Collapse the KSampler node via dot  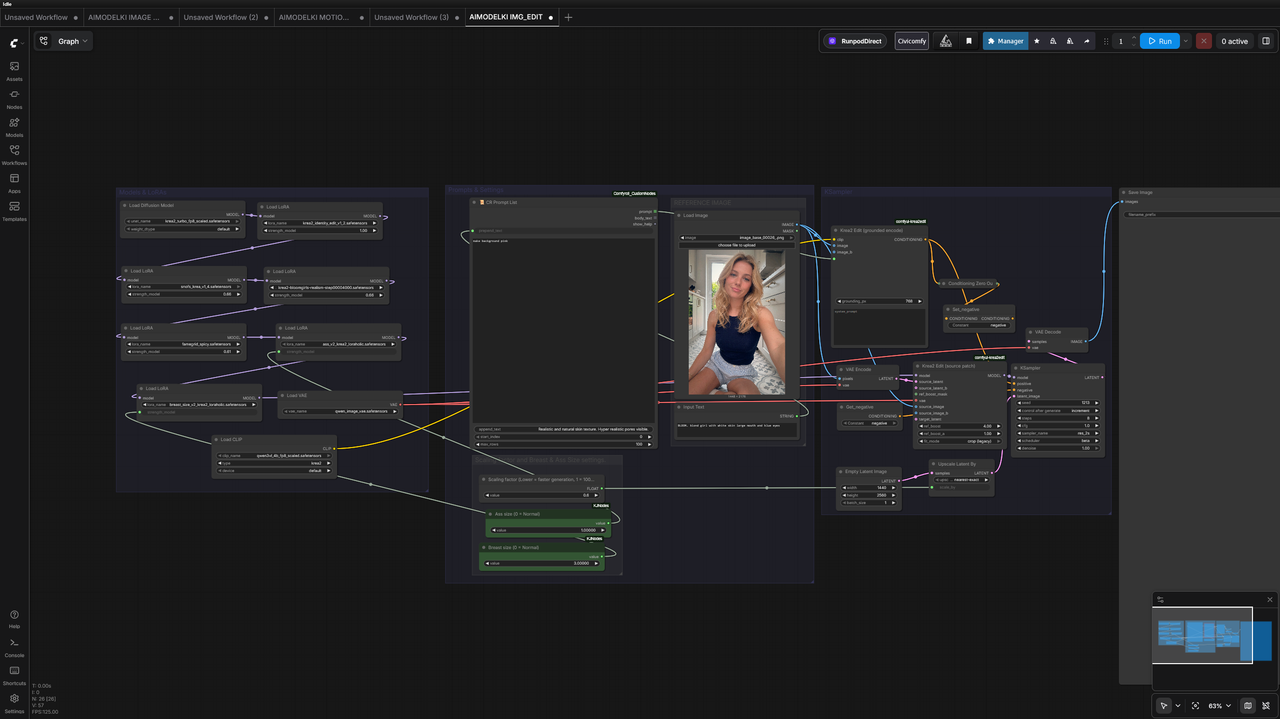(x=1015, y=368)
